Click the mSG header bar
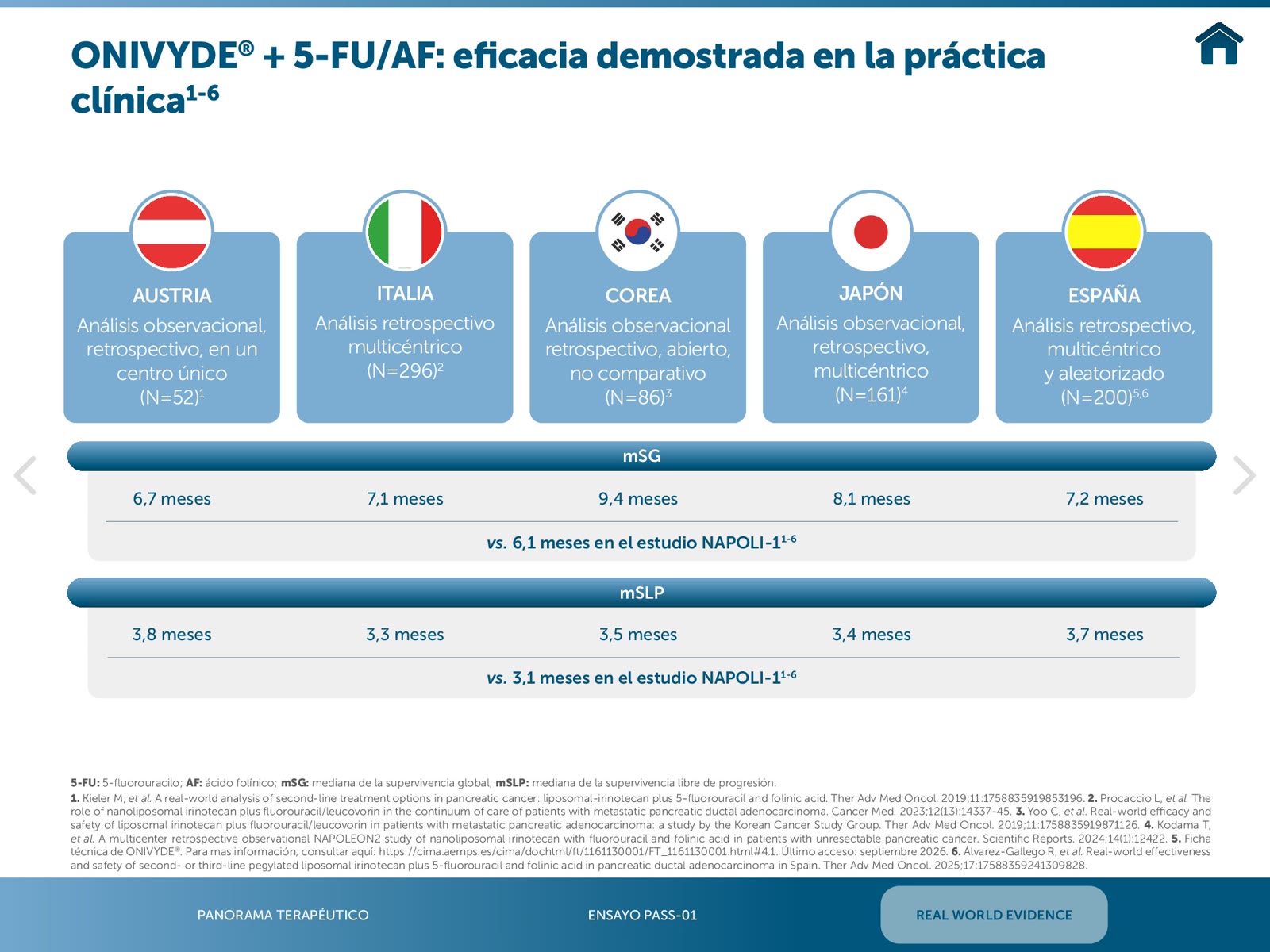 pos(641,456)
